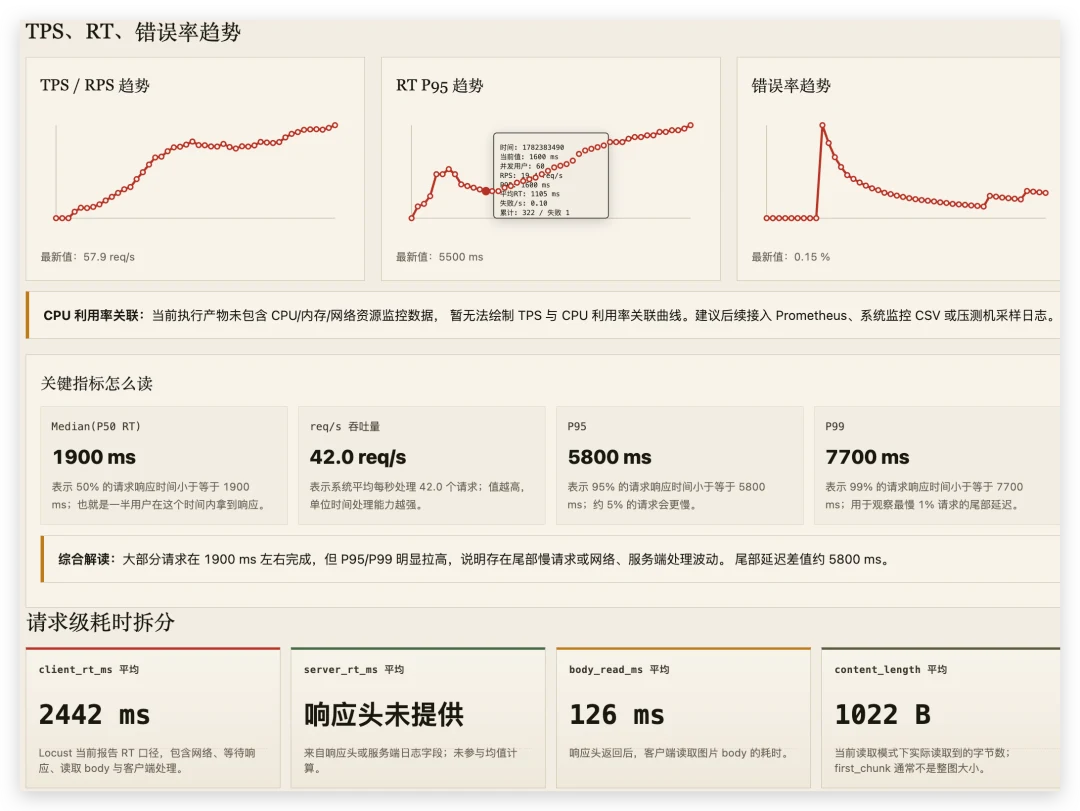Click the '126 ms' body read value

[x=617, y=715]
